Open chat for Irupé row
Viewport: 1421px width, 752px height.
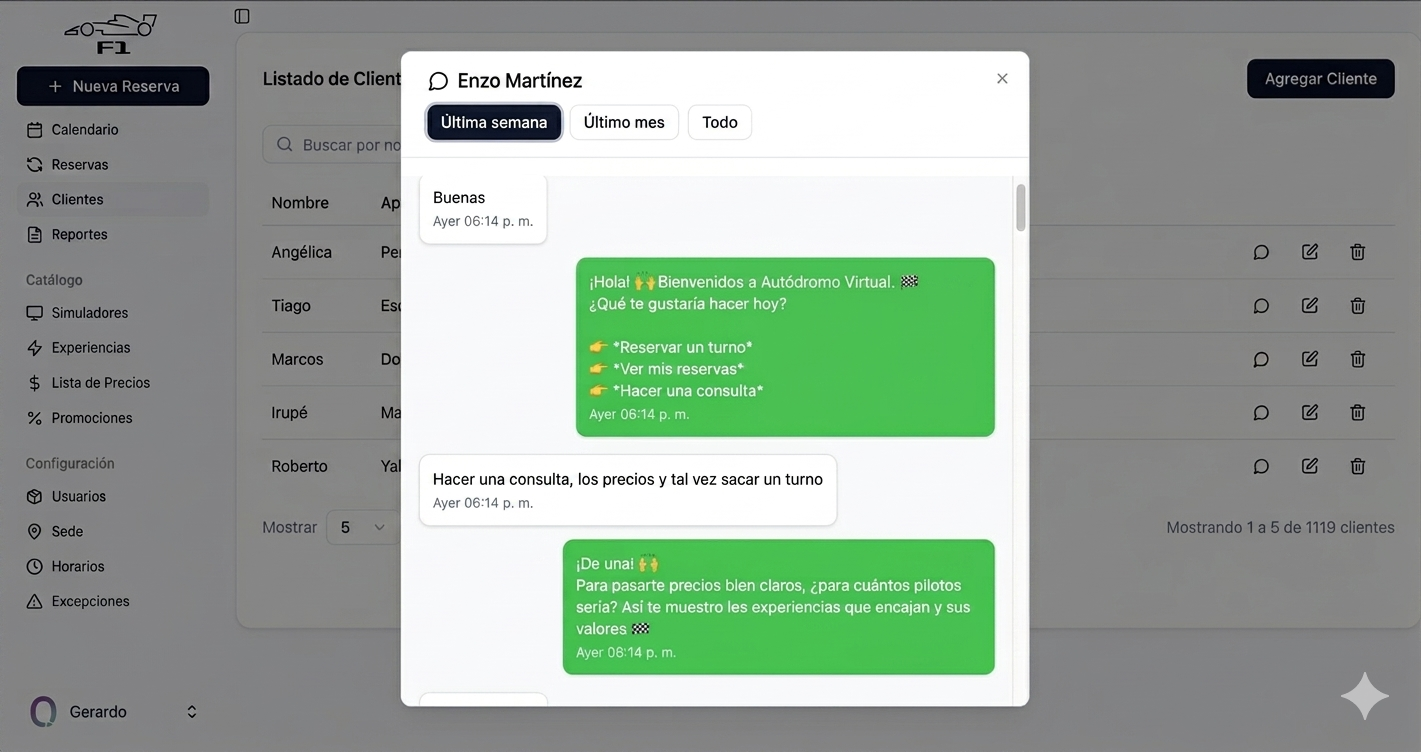pyautogui.click(x=1261, y=412)
